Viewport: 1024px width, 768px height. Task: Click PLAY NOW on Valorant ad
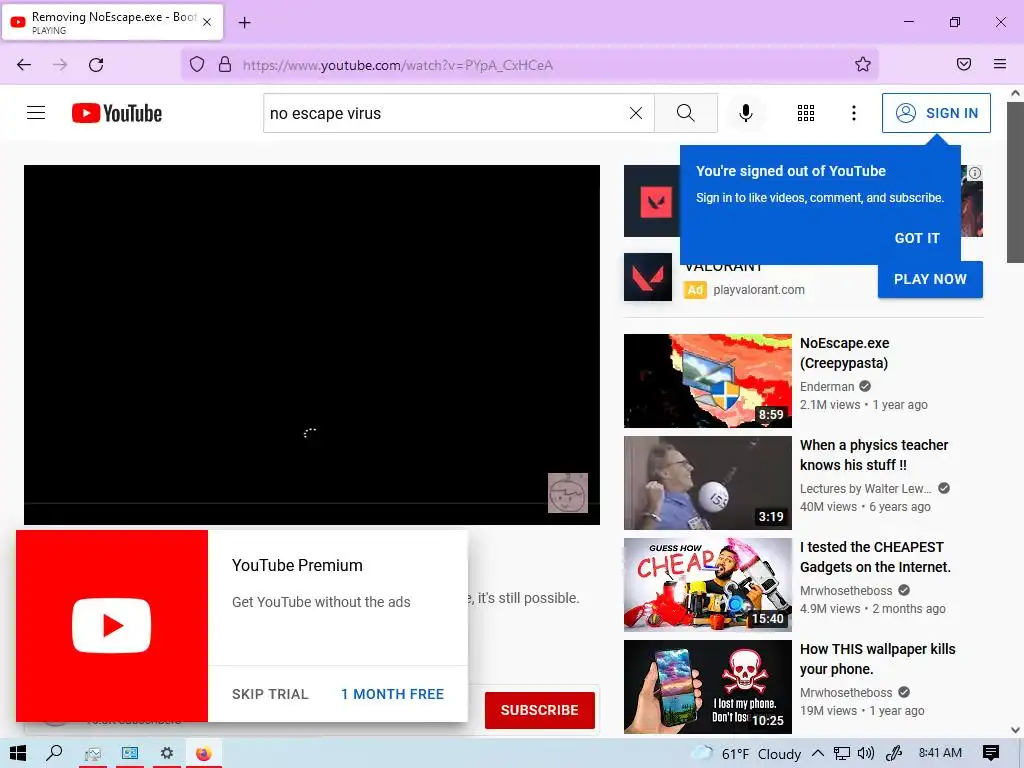(x=930, y=279)
